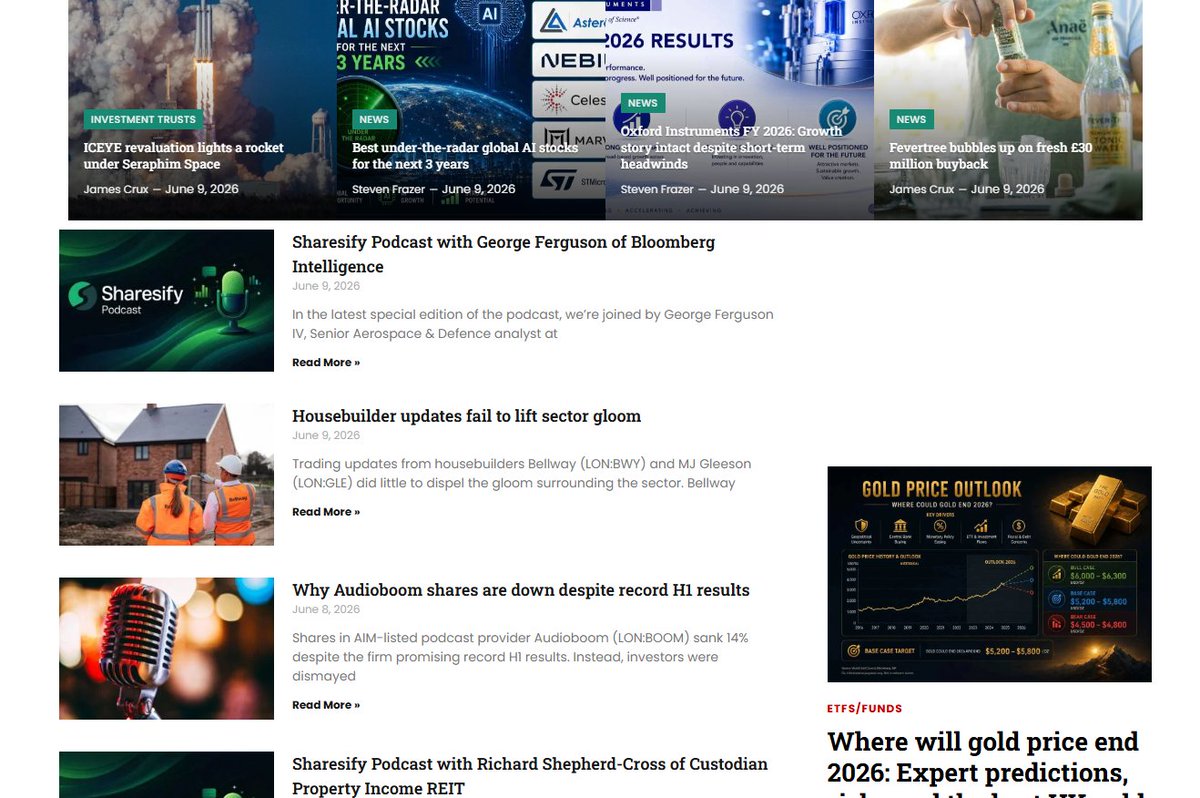
Task: Click the INVESTMENT TRUSTS category badge
Action: 143,119
